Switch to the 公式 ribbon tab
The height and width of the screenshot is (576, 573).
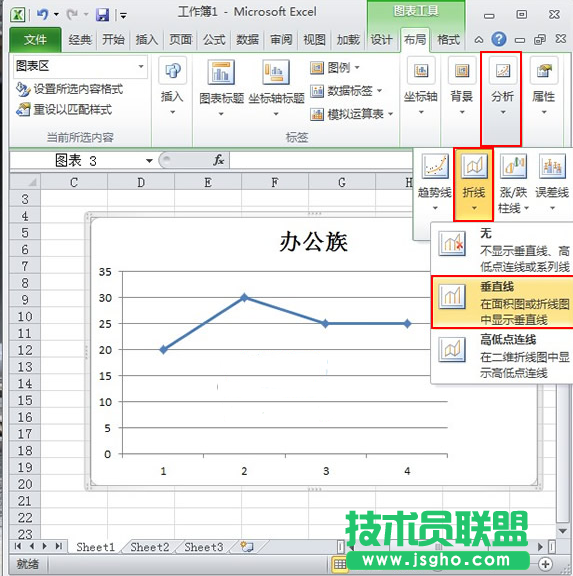214,39
